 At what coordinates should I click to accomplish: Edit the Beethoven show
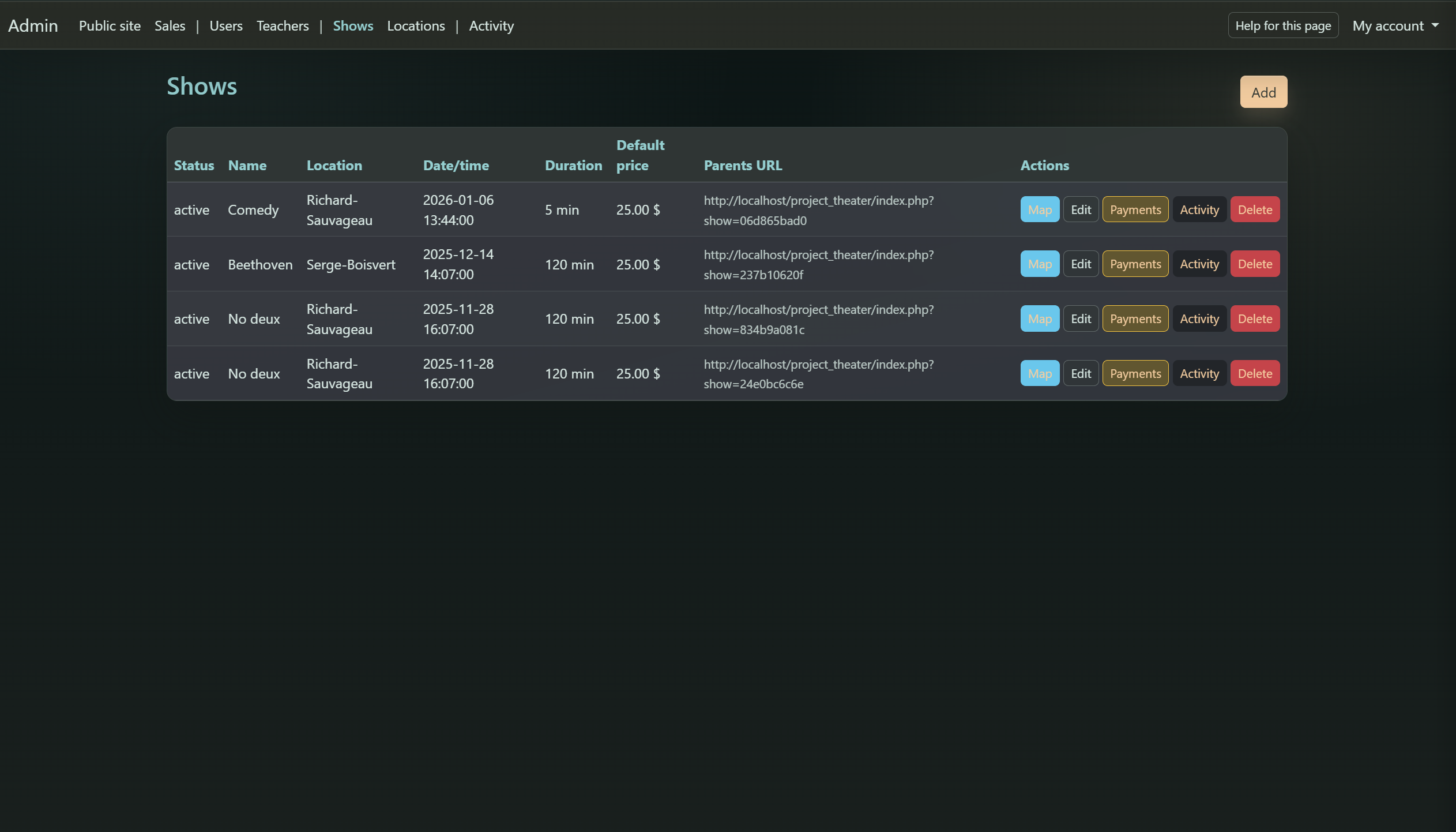1080,264
